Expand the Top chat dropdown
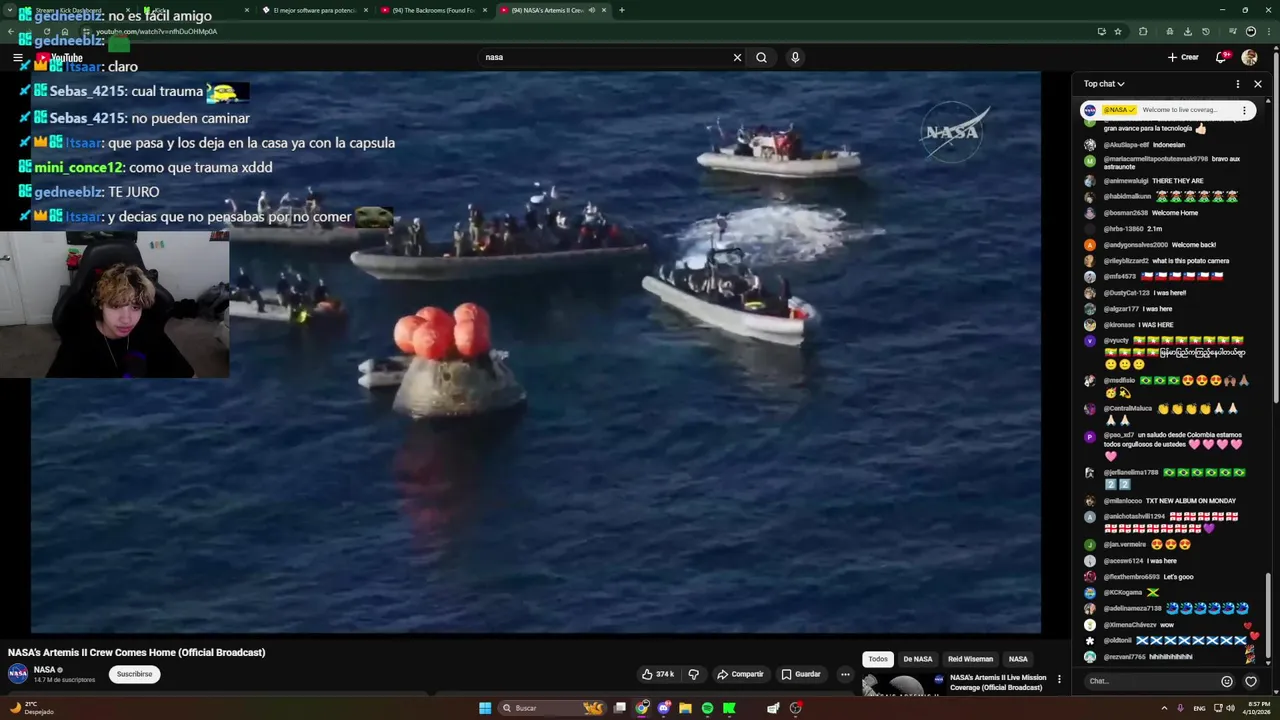The image size is (1280, 720). pyautogui.click(x=1104, y=84)
